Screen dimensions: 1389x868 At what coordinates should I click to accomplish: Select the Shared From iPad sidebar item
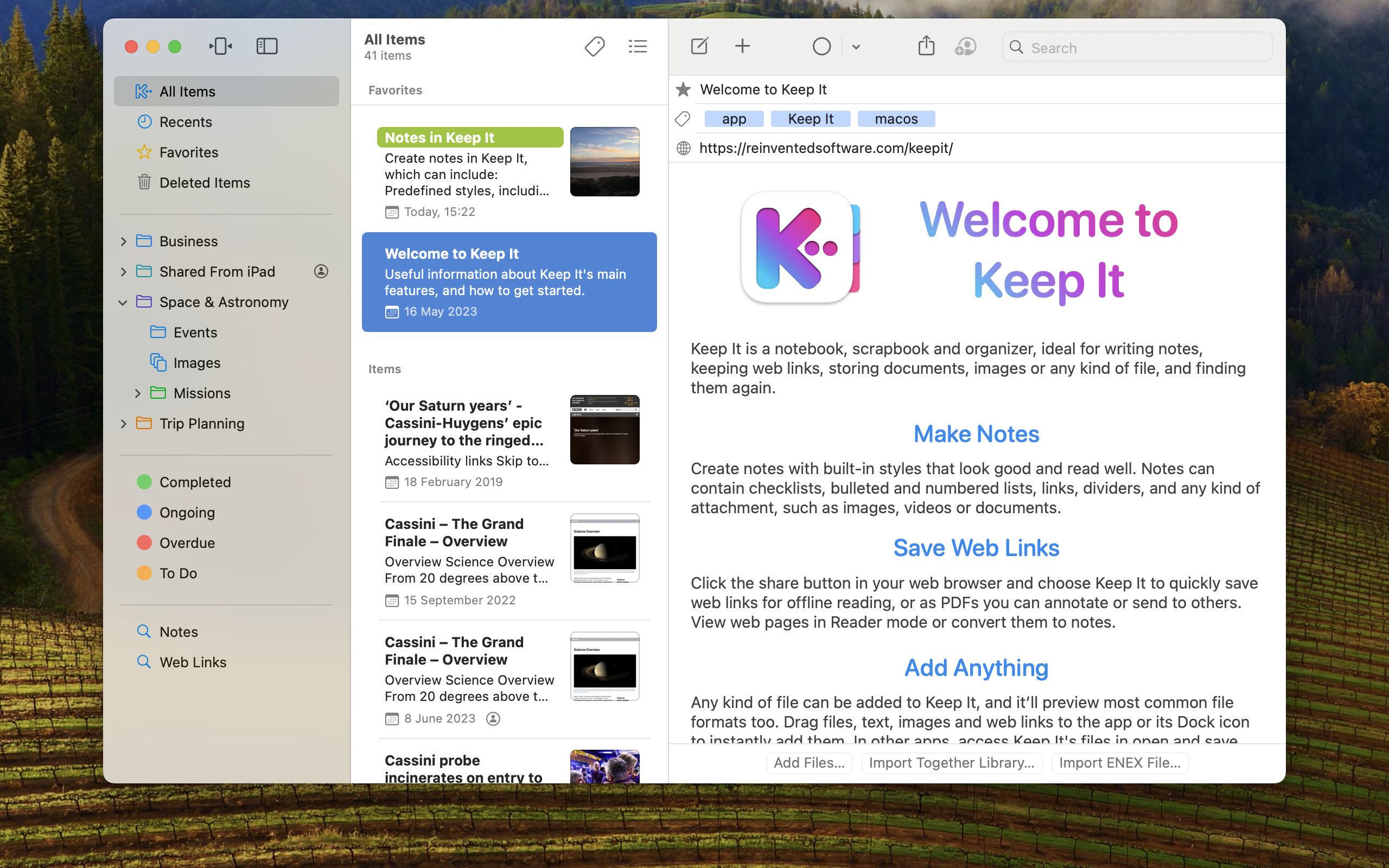click(x=217, y=271)
